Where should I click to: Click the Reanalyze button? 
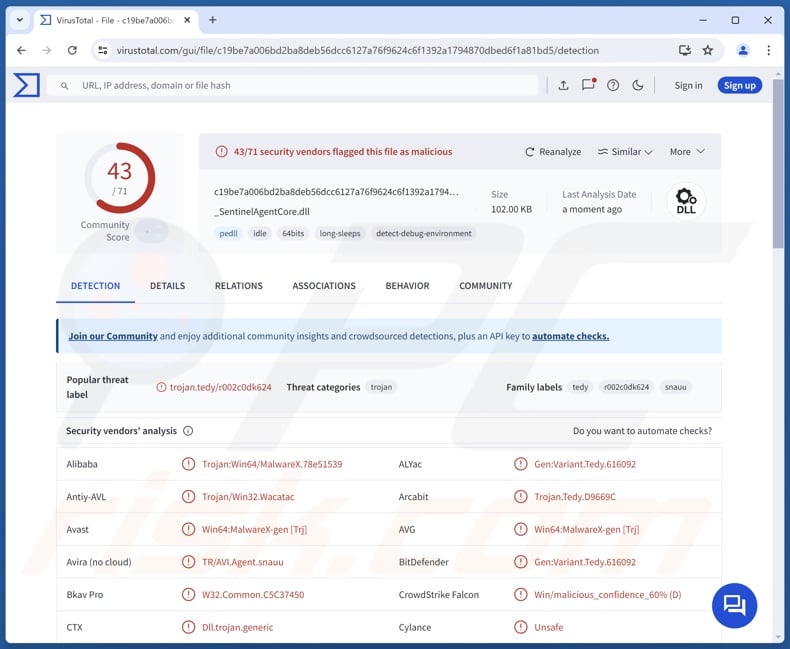pyautogui.click(x=553, y=152)
